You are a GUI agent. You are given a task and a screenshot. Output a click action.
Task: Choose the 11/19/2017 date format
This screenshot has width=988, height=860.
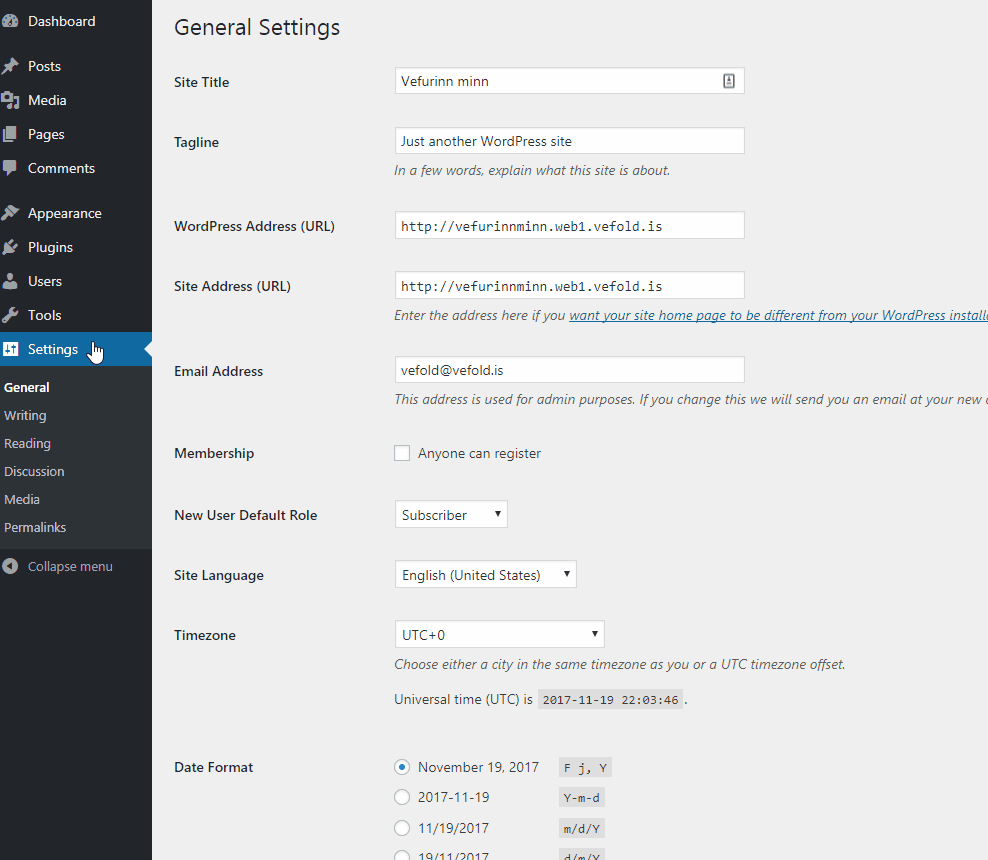tap(402, 828)
